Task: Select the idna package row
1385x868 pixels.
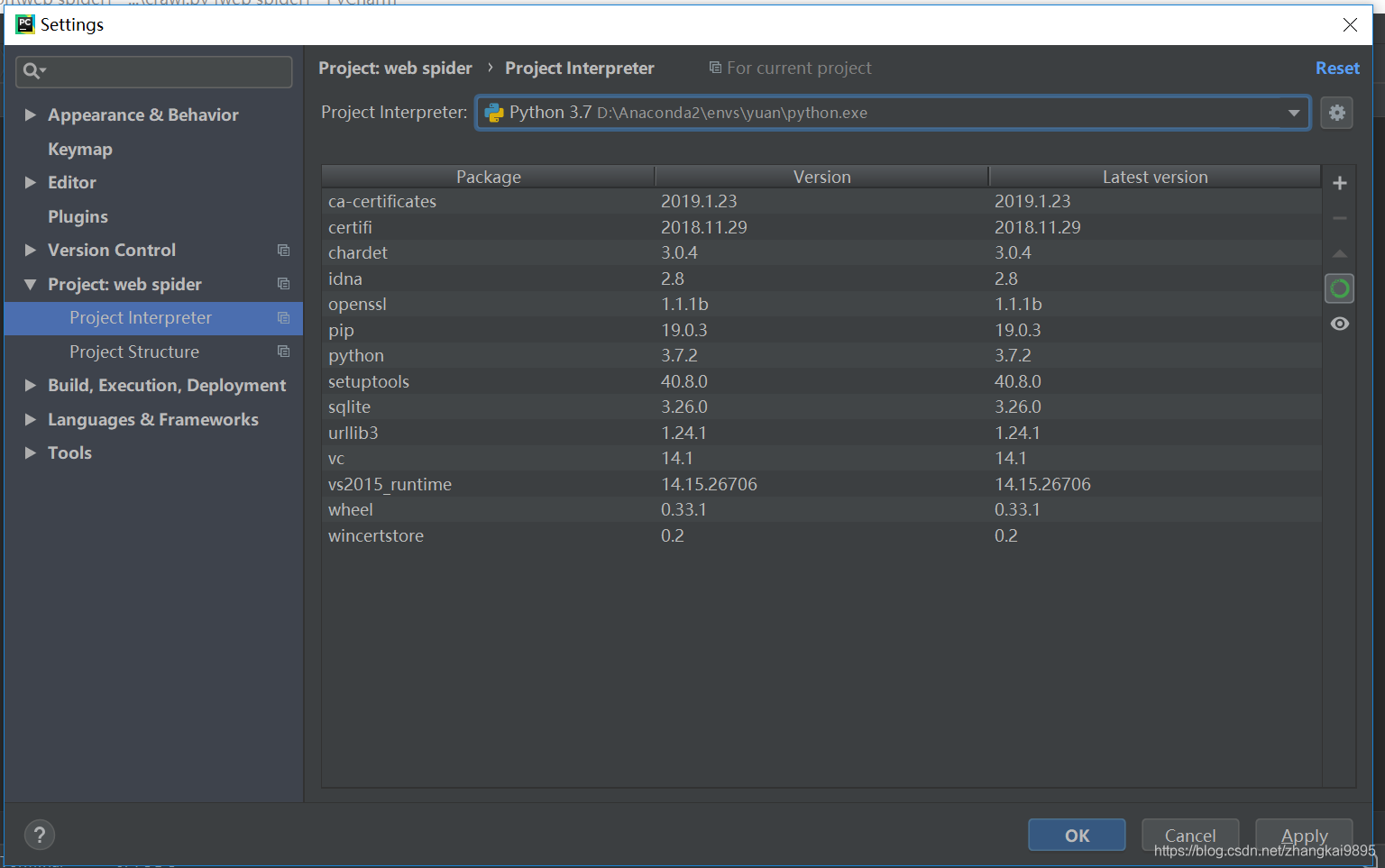Action: pyautogui.click(x=821, y=279)
